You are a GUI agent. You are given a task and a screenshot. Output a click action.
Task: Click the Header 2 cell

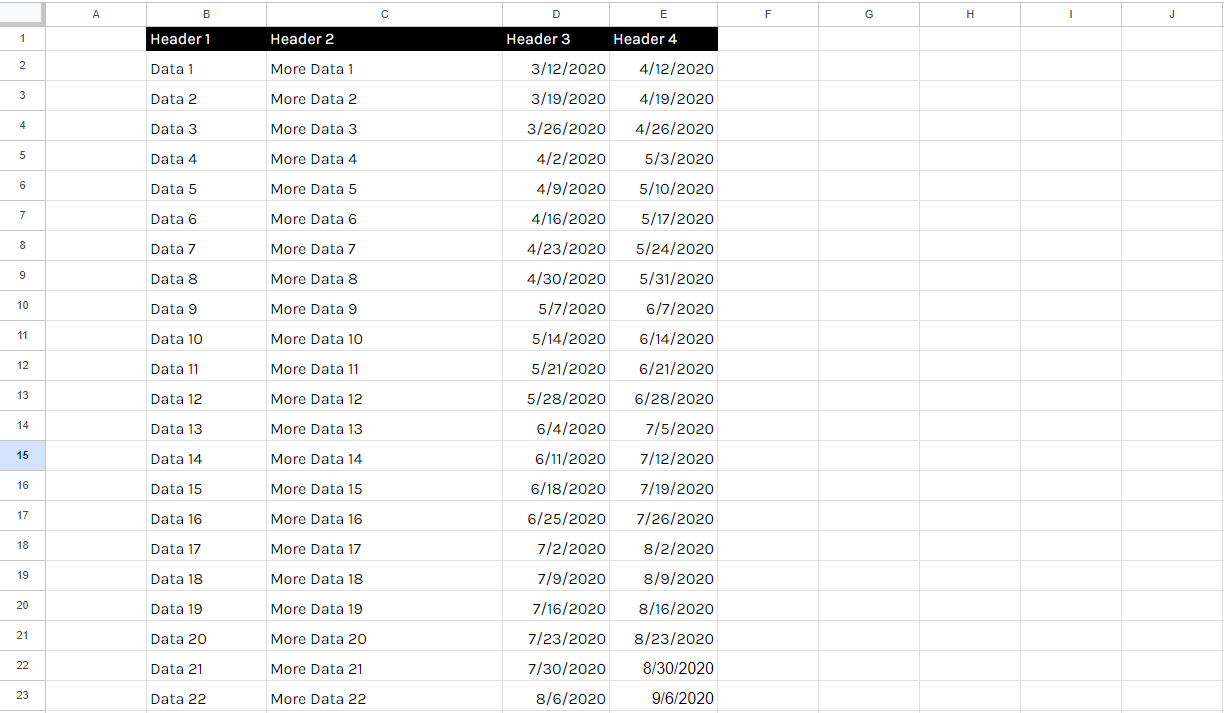coord(385,39)
